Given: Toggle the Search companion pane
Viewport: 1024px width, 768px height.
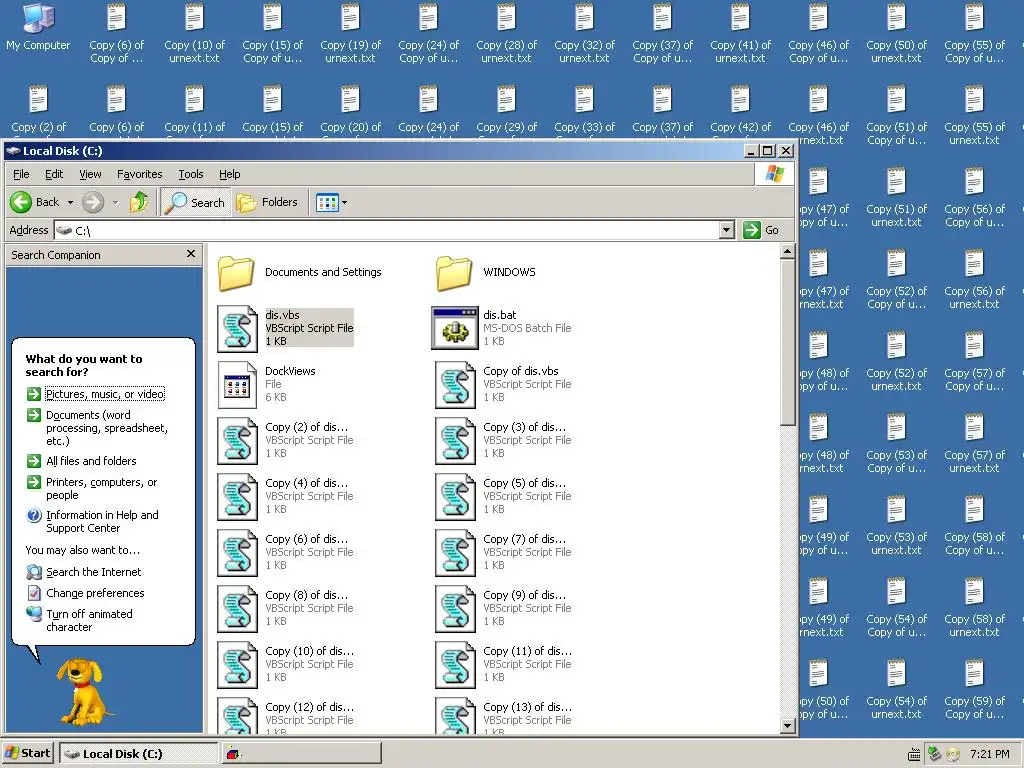Looking at the screenshot, I should 195,202.
